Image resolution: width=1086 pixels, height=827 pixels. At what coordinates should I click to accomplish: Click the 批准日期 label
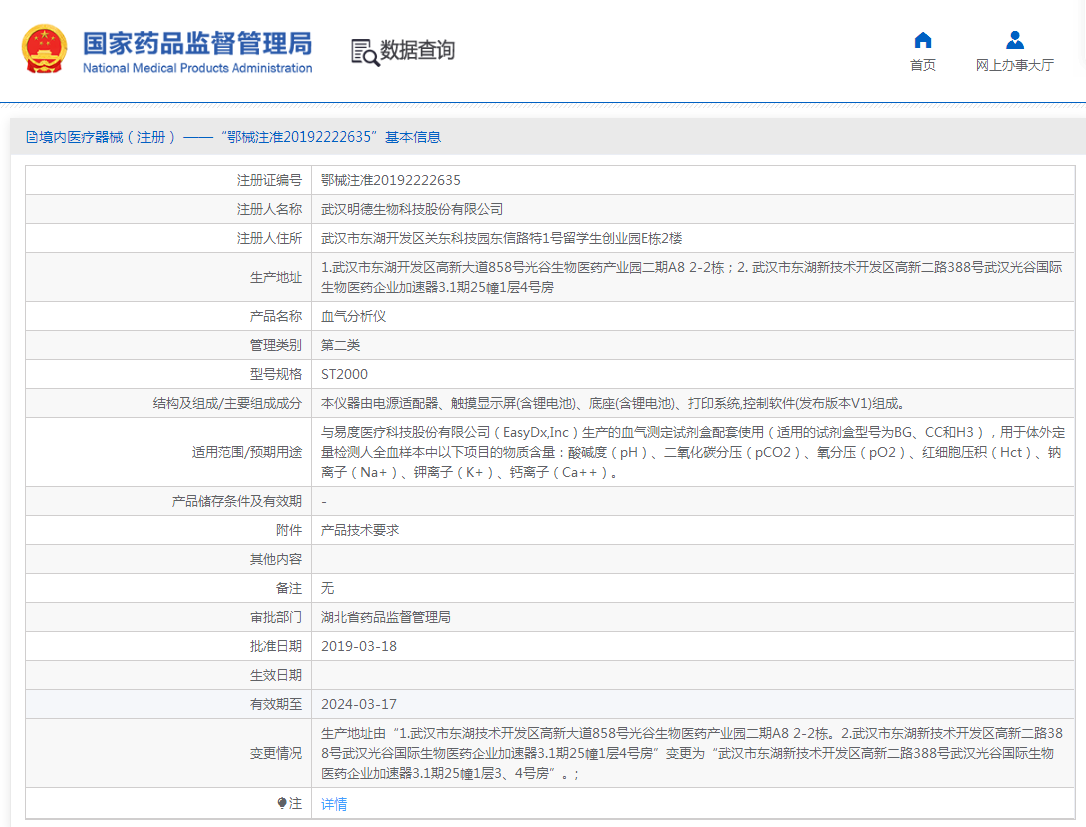pyautogui.click(x=276, y=646)
